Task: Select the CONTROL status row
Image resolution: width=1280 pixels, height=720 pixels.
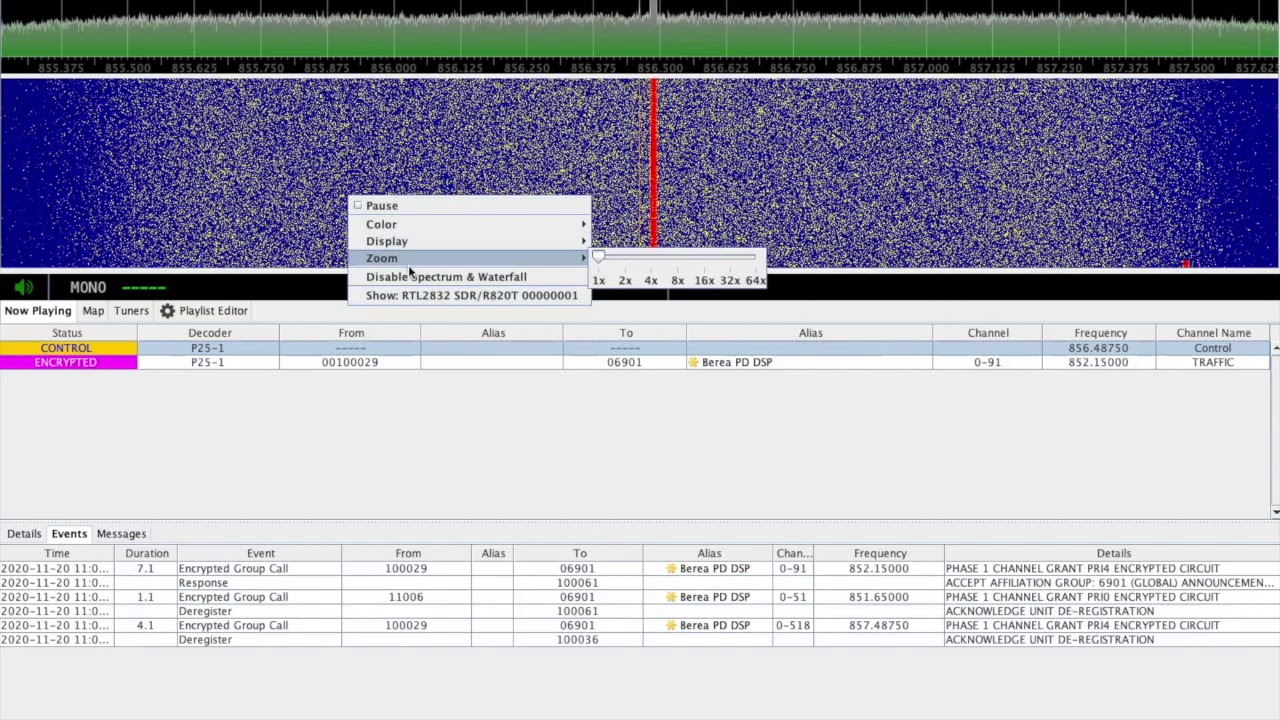Action: [635, 348]
